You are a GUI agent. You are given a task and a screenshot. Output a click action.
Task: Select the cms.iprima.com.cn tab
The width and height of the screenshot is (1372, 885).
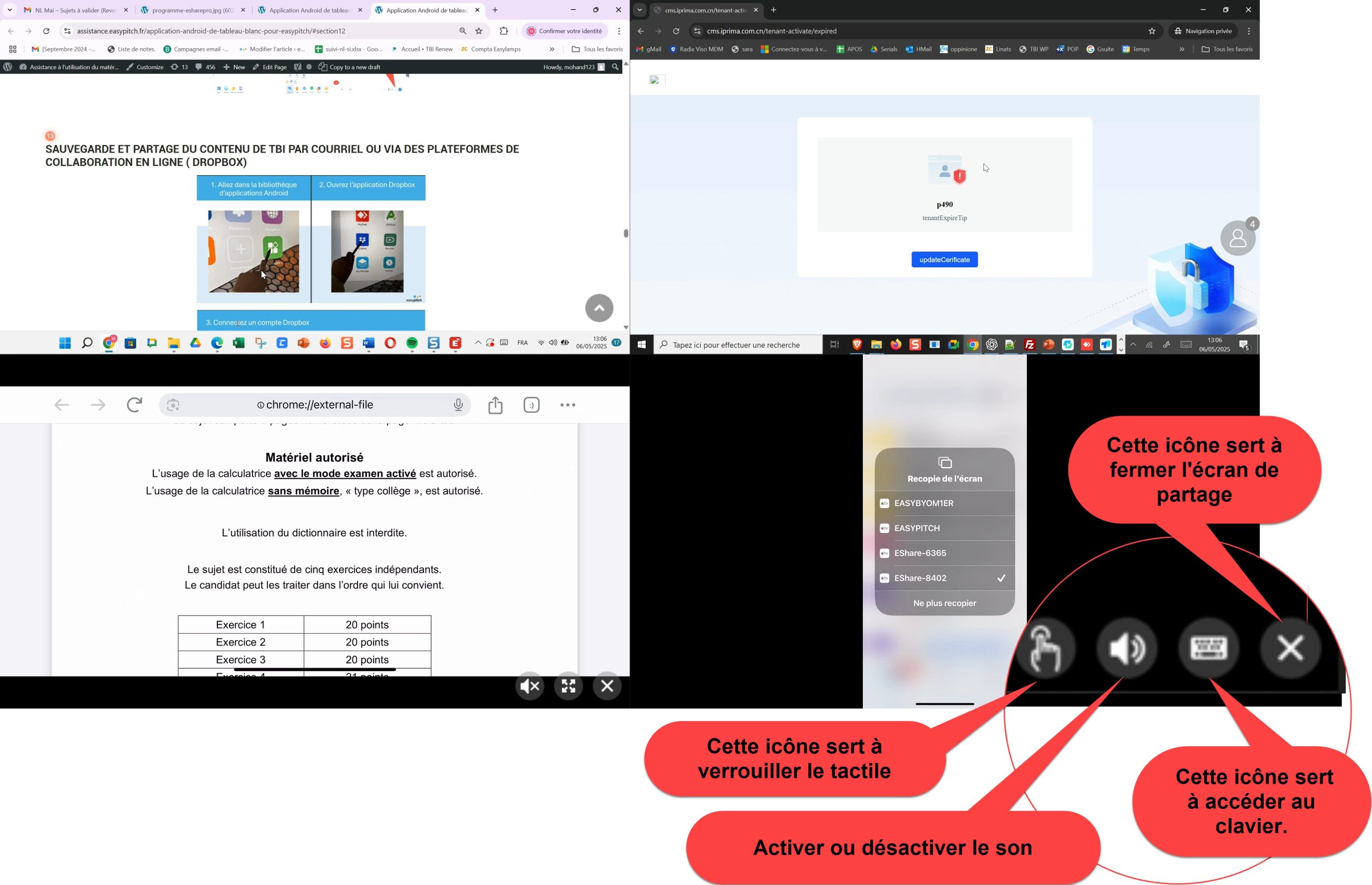point(707,10)
